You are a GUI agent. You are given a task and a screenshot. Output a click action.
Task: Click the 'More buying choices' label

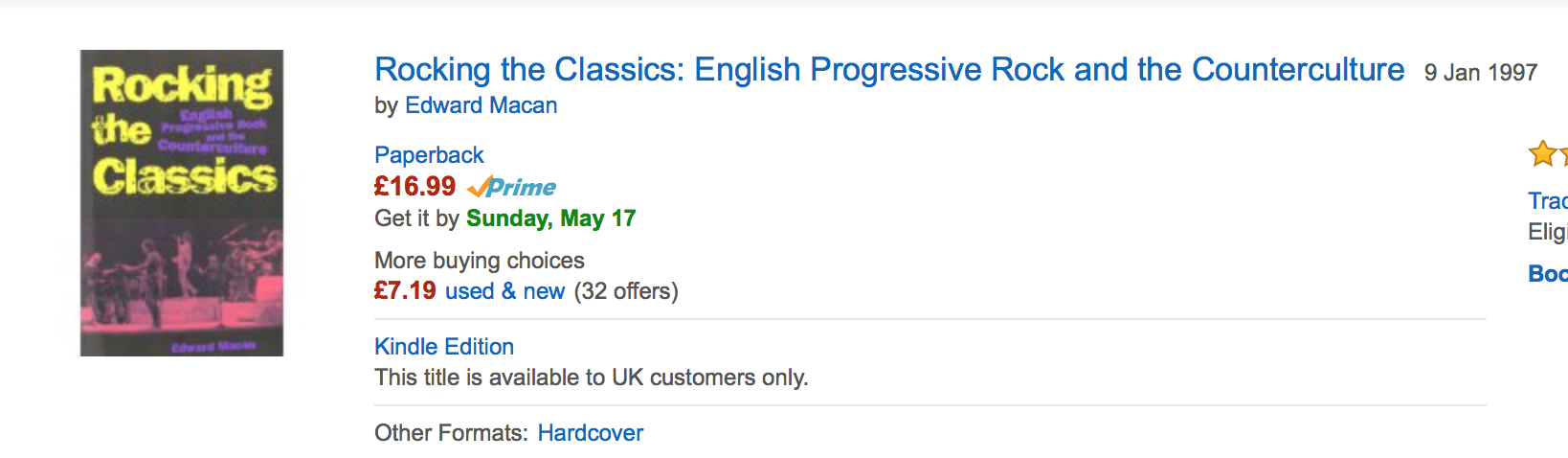[479, 261]
